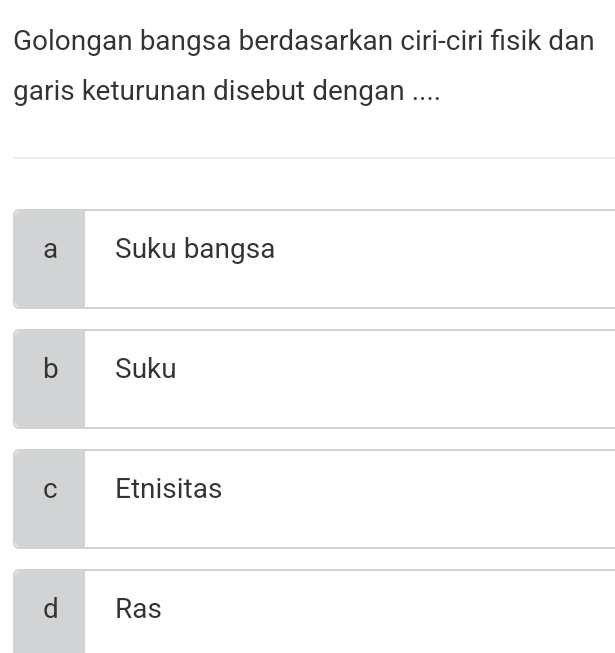Click the 'Ras' answer text

point(138,609)
